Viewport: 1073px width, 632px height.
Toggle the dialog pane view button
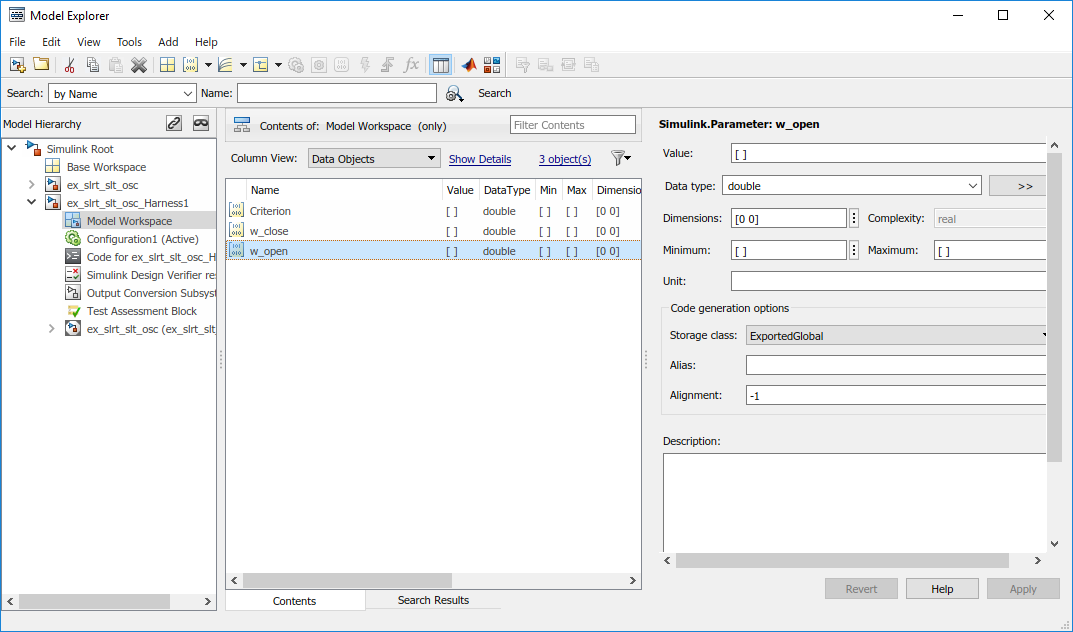[x=441, y=65]
